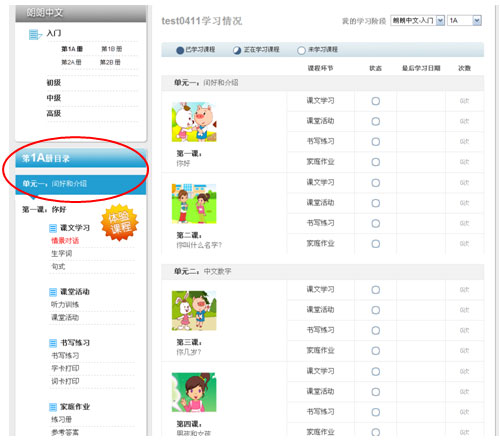Toggle status circle for 第三课 课文学习
The width and height of the screenshot is (500, 443).
tap(376, 290)
